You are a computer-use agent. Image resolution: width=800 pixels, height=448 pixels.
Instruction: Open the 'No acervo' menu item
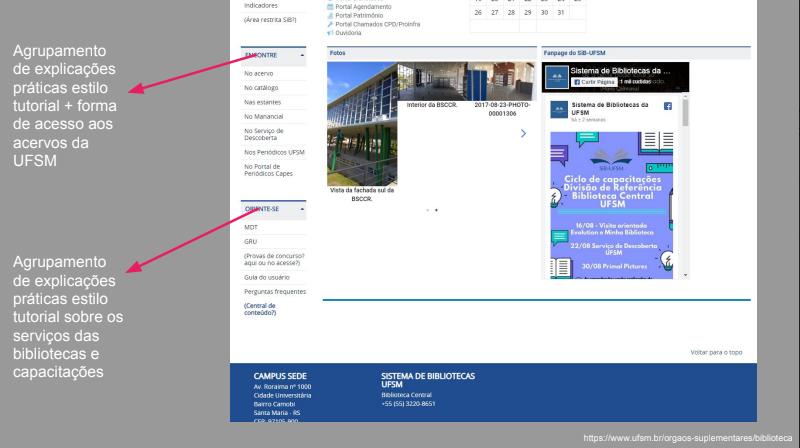click(x=258, y=74)
